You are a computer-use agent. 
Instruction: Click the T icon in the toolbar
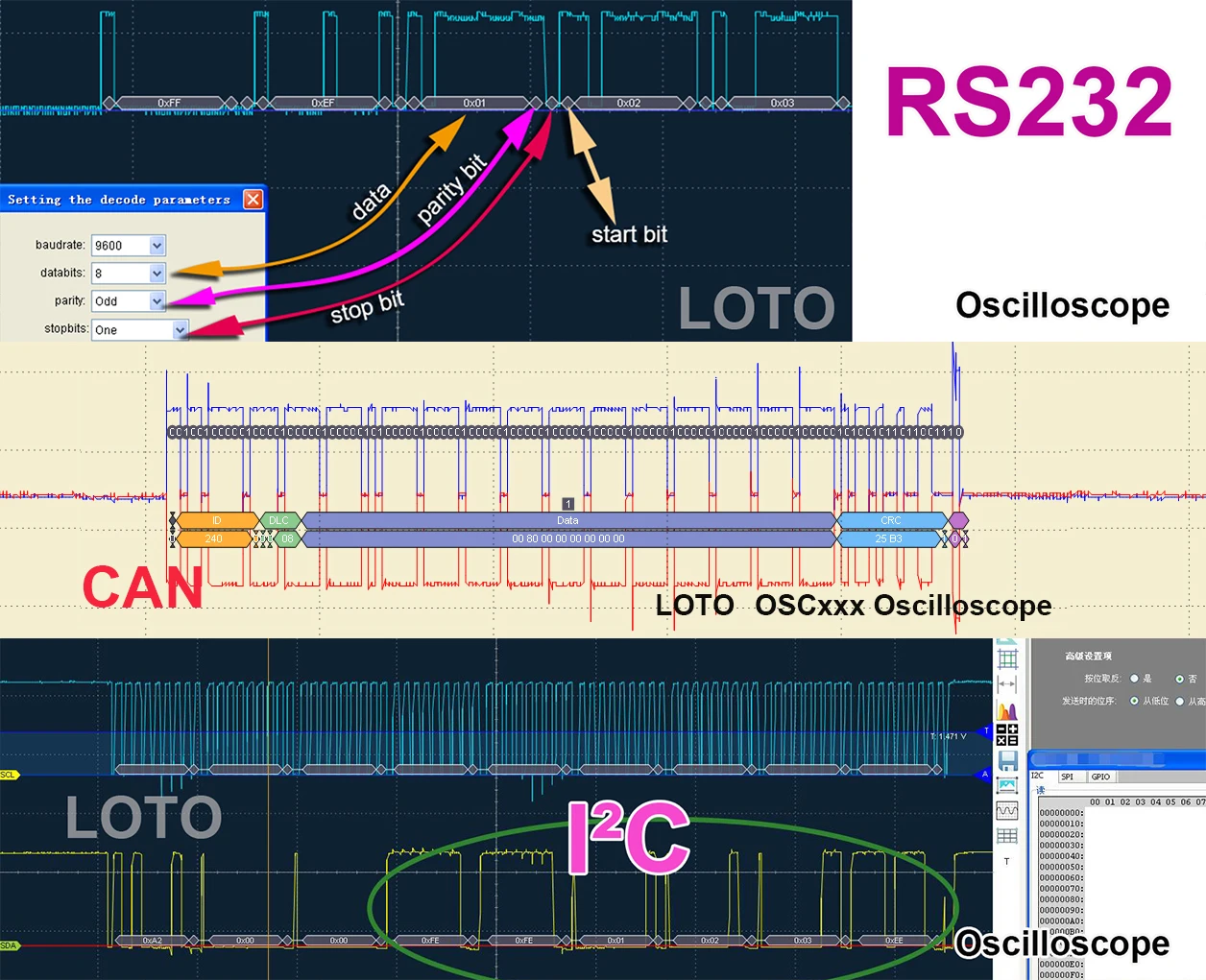tap(1006, 861)
